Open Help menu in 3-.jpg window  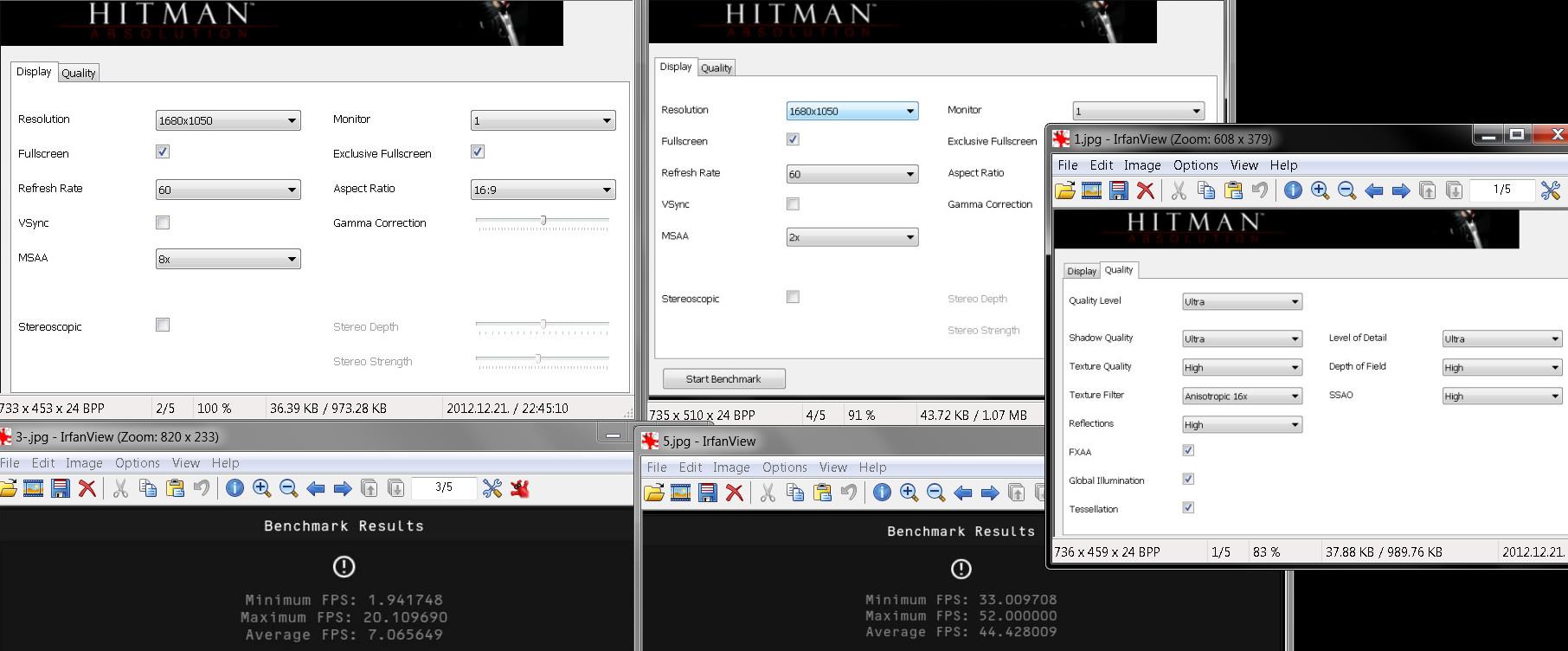(x=225, y=463)
